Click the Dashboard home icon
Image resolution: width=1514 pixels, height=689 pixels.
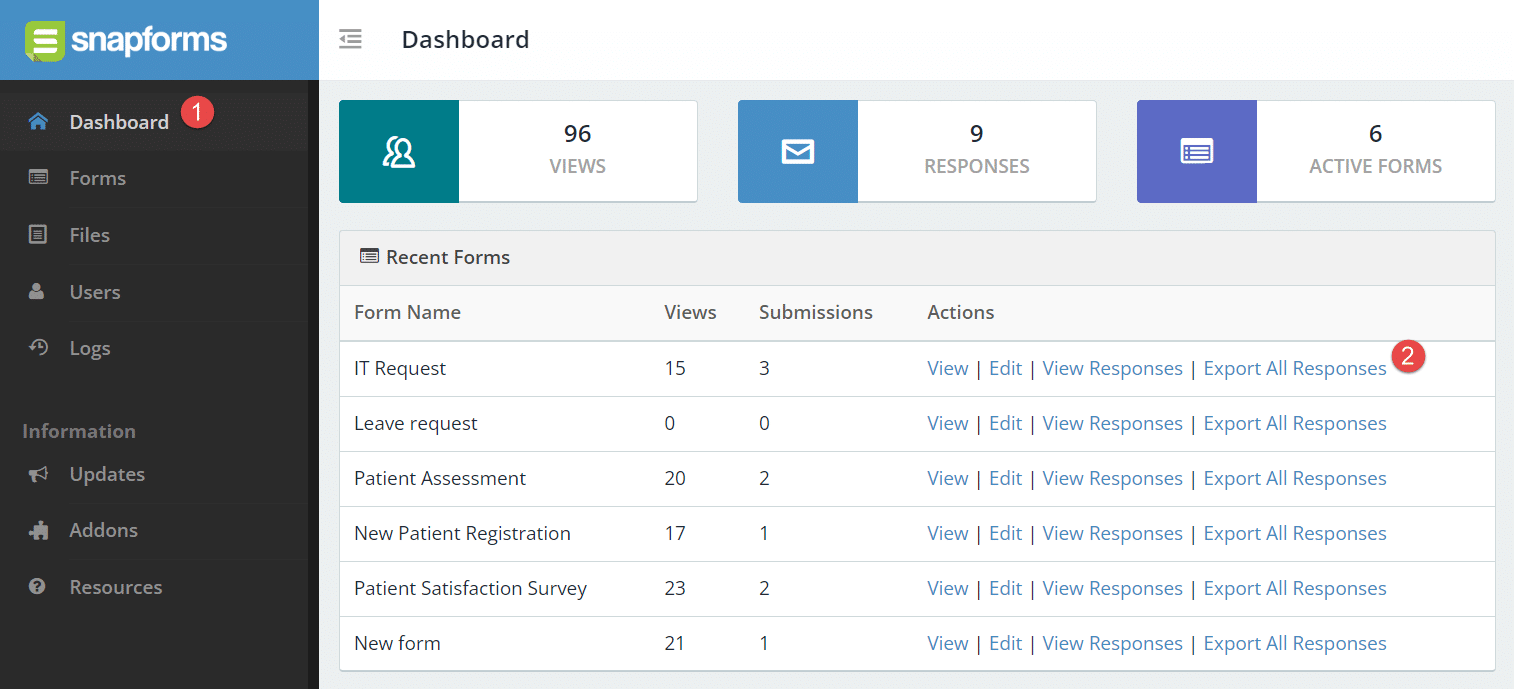(x=38, y=122)
